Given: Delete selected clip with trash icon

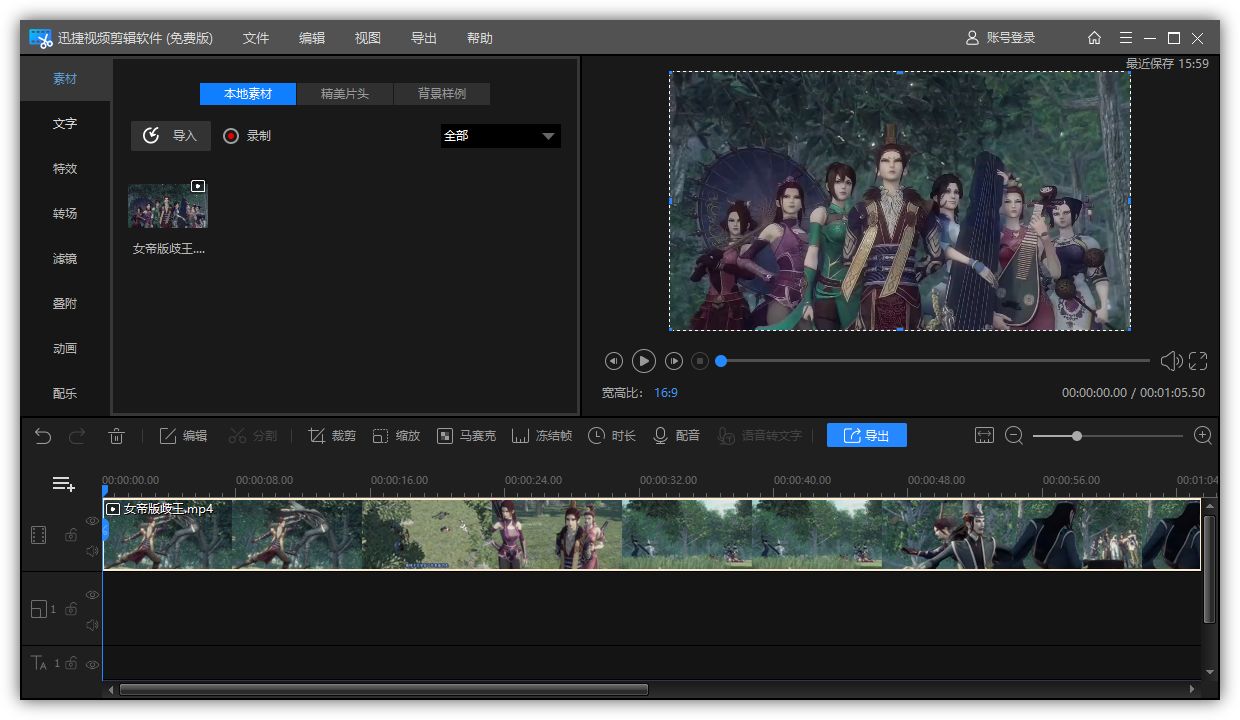Looking at the screenshot, I should click(x=116, y=436).
